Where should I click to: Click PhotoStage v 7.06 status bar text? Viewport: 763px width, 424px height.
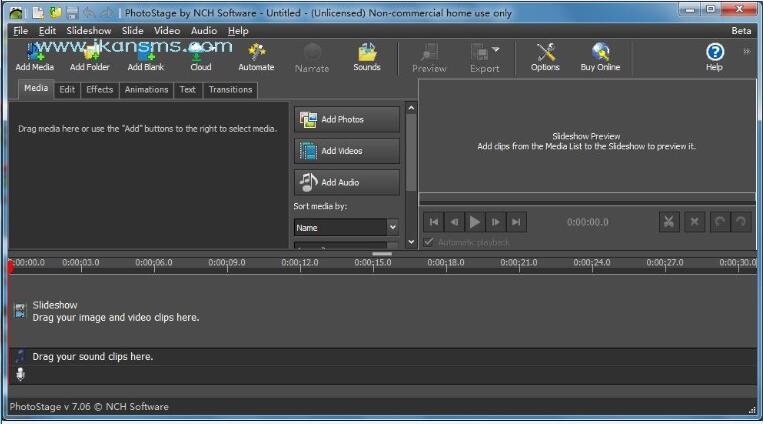[x=89, y=406]
